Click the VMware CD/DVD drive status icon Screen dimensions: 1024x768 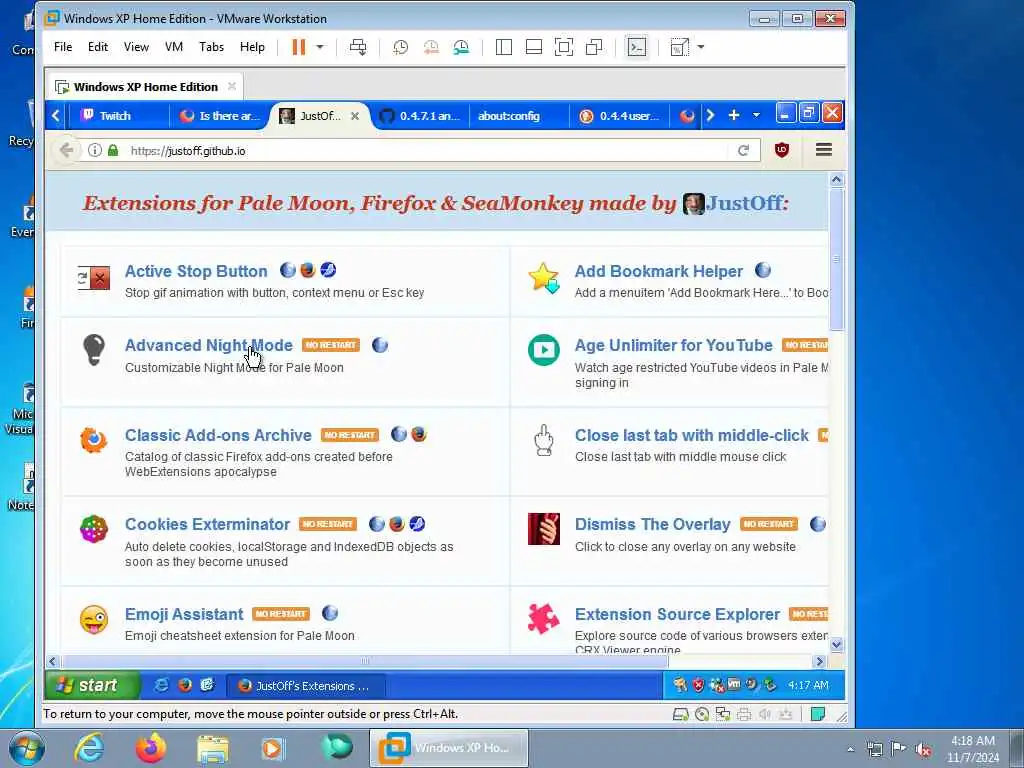702,714
